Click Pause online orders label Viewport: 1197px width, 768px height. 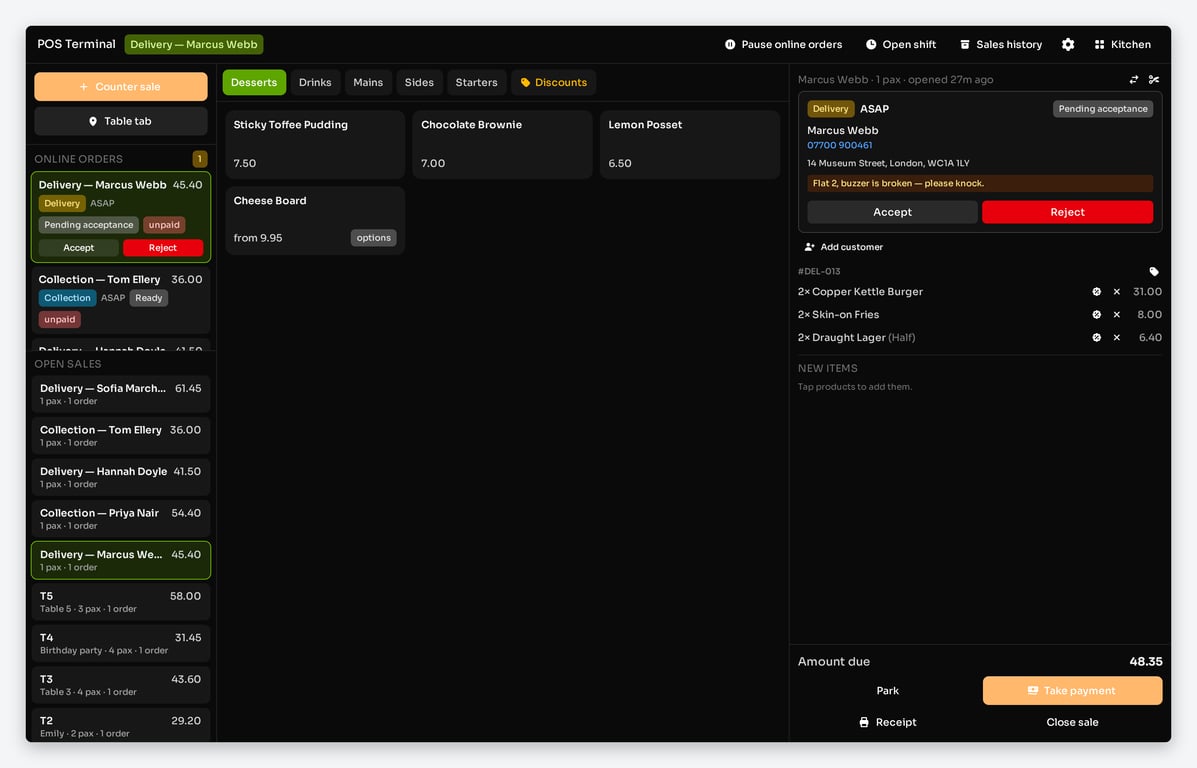pyautogui.click(x=792, y=44)
